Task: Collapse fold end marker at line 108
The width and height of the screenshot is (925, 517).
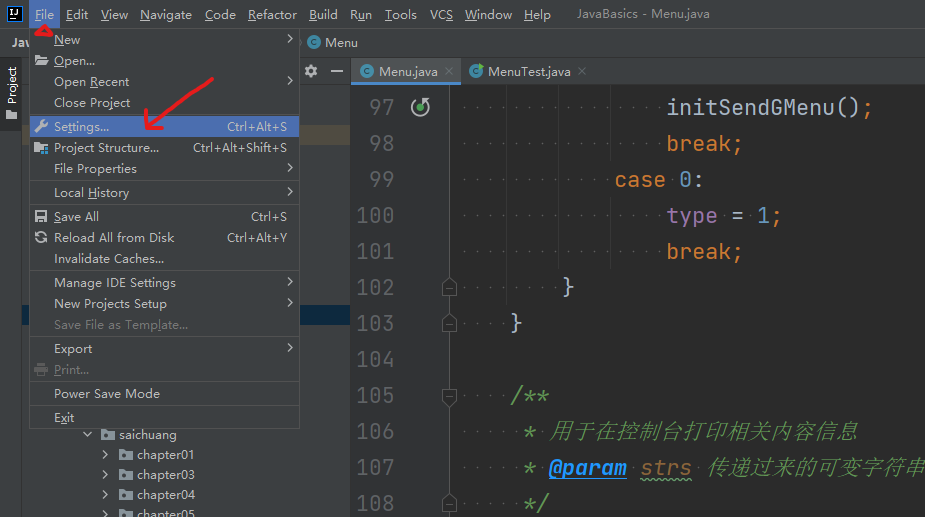Action: (450, 503)
